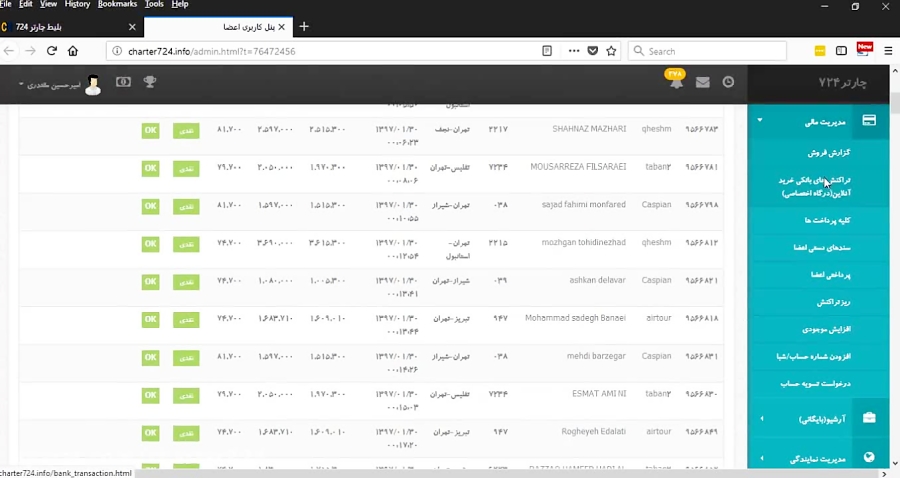The height and width of the screenshot is (478, 900).
Task: Expand the مدیریت نمایندگی section arrow
Action: 762,458
